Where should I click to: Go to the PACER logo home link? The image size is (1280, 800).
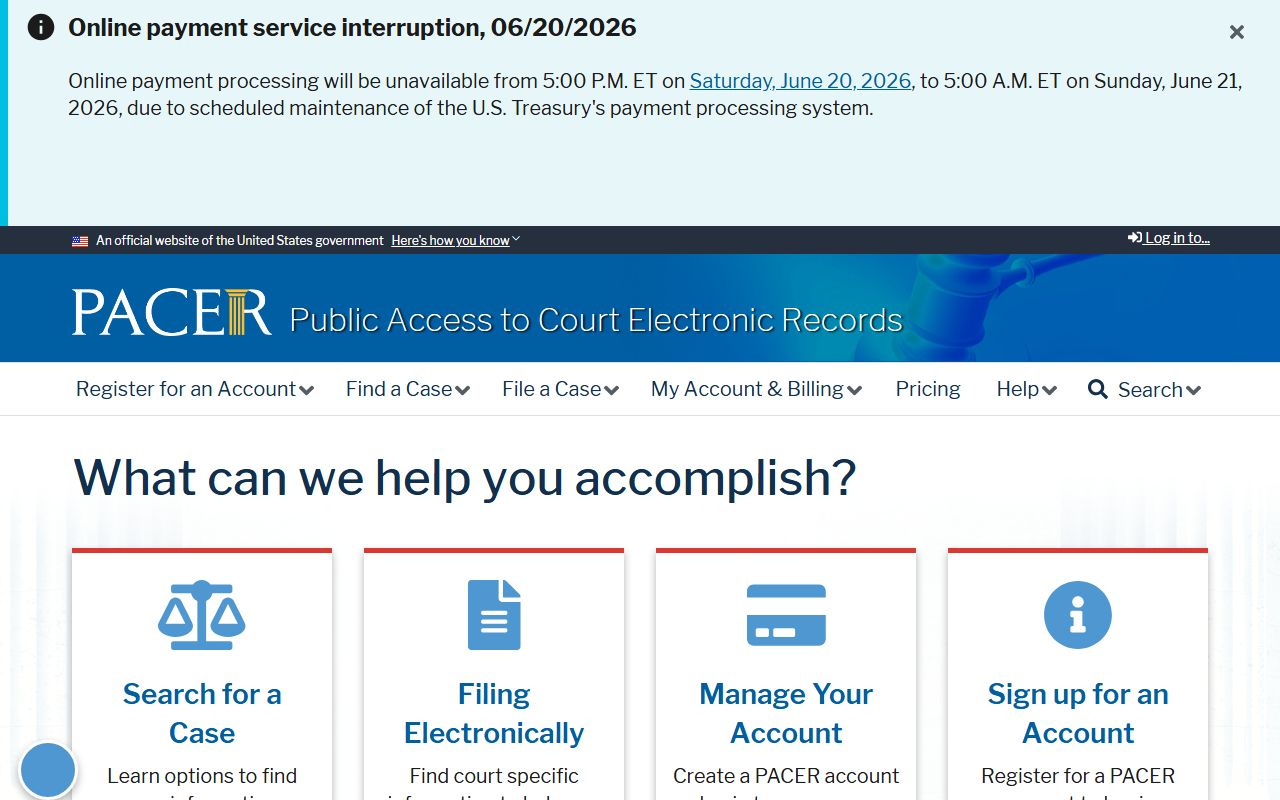171,312
